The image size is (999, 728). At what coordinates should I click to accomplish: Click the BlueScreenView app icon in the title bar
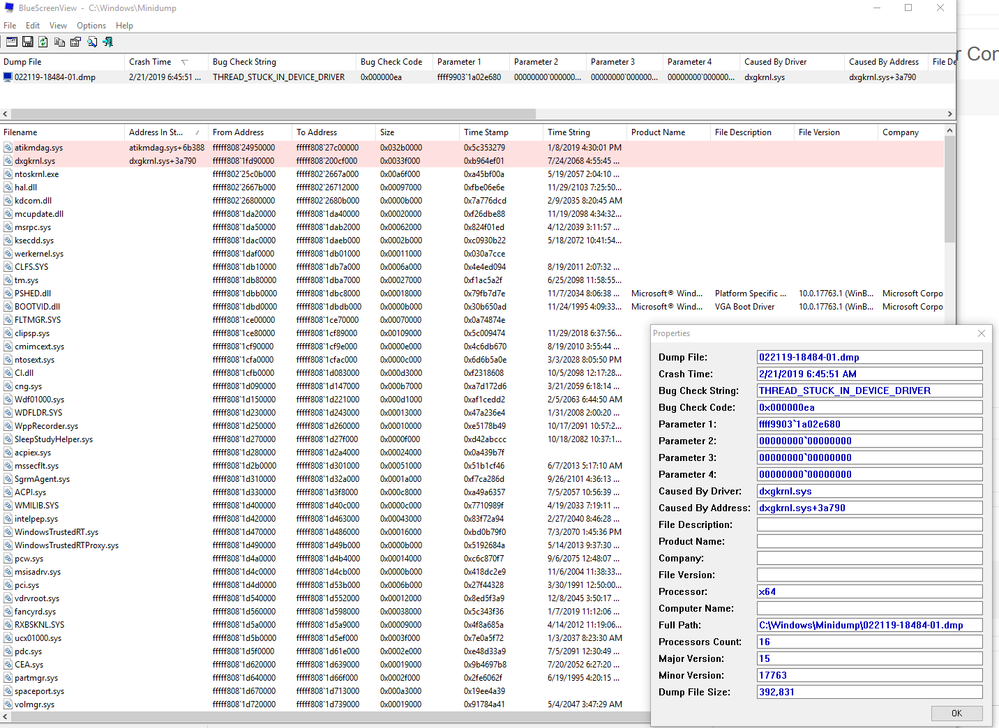point(9,8)
